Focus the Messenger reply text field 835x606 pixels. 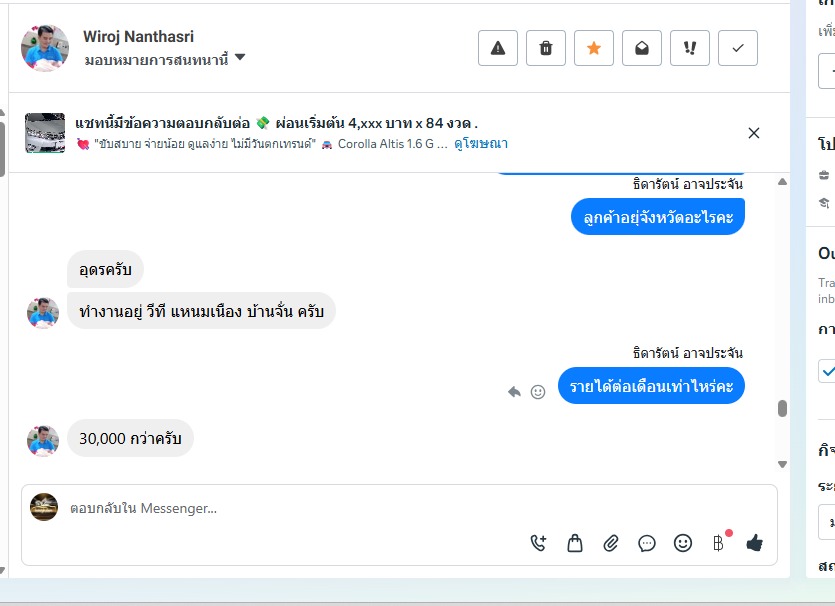(x=399, y=509)
